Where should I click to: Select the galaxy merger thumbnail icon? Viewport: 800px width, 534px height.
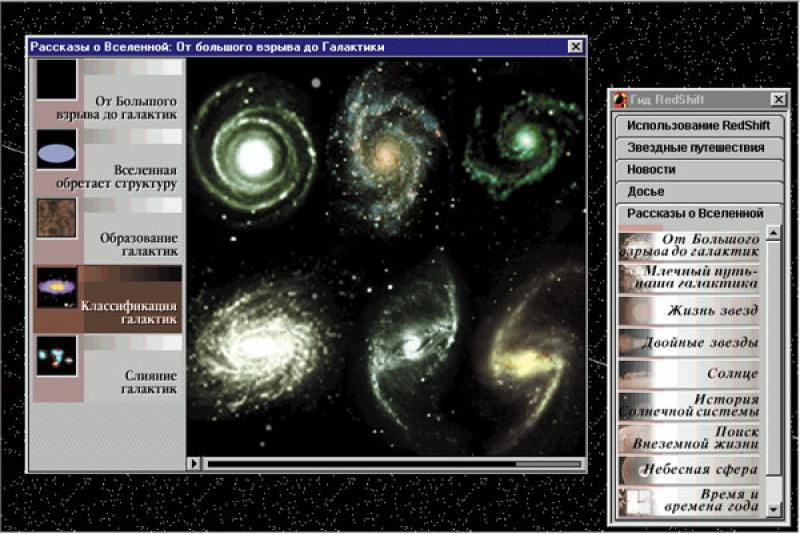pos(57,356)
